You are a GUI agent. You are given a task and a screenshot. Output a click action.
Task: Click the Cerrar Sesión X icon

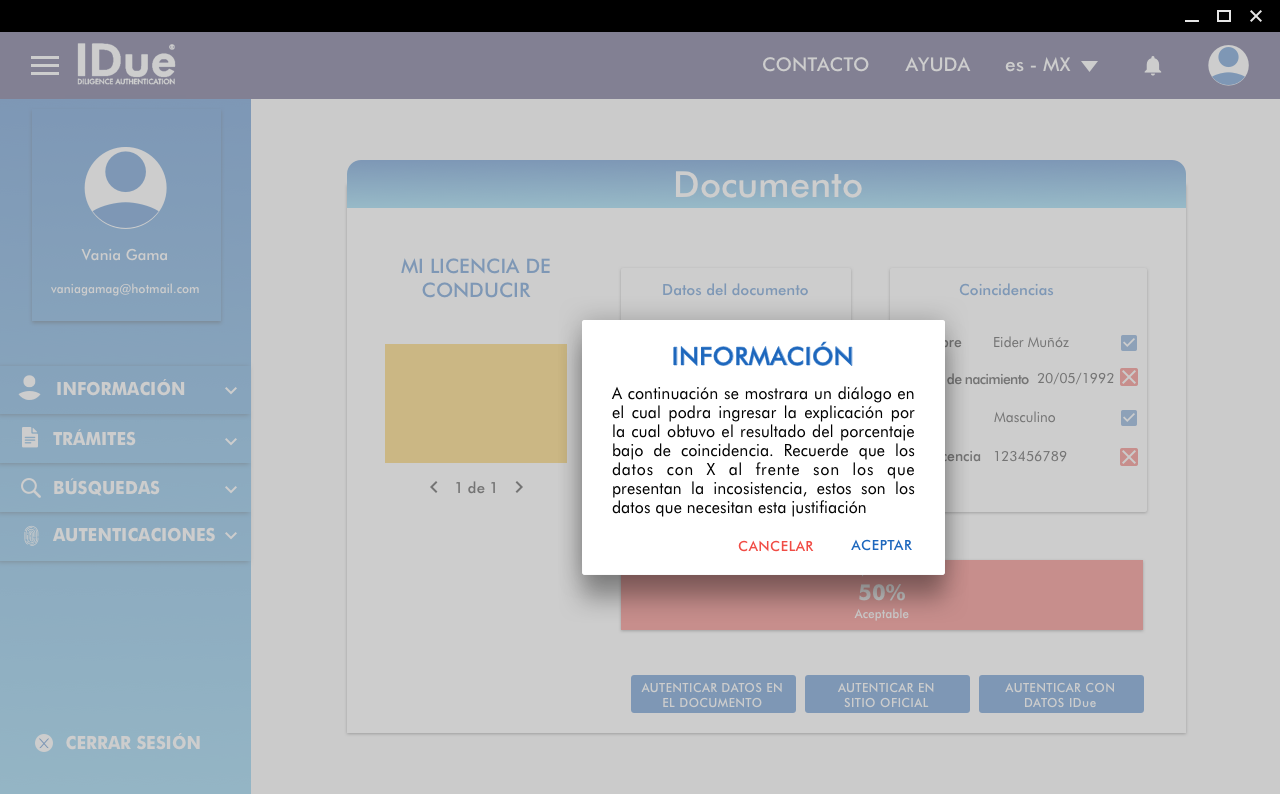pos(44,743)
